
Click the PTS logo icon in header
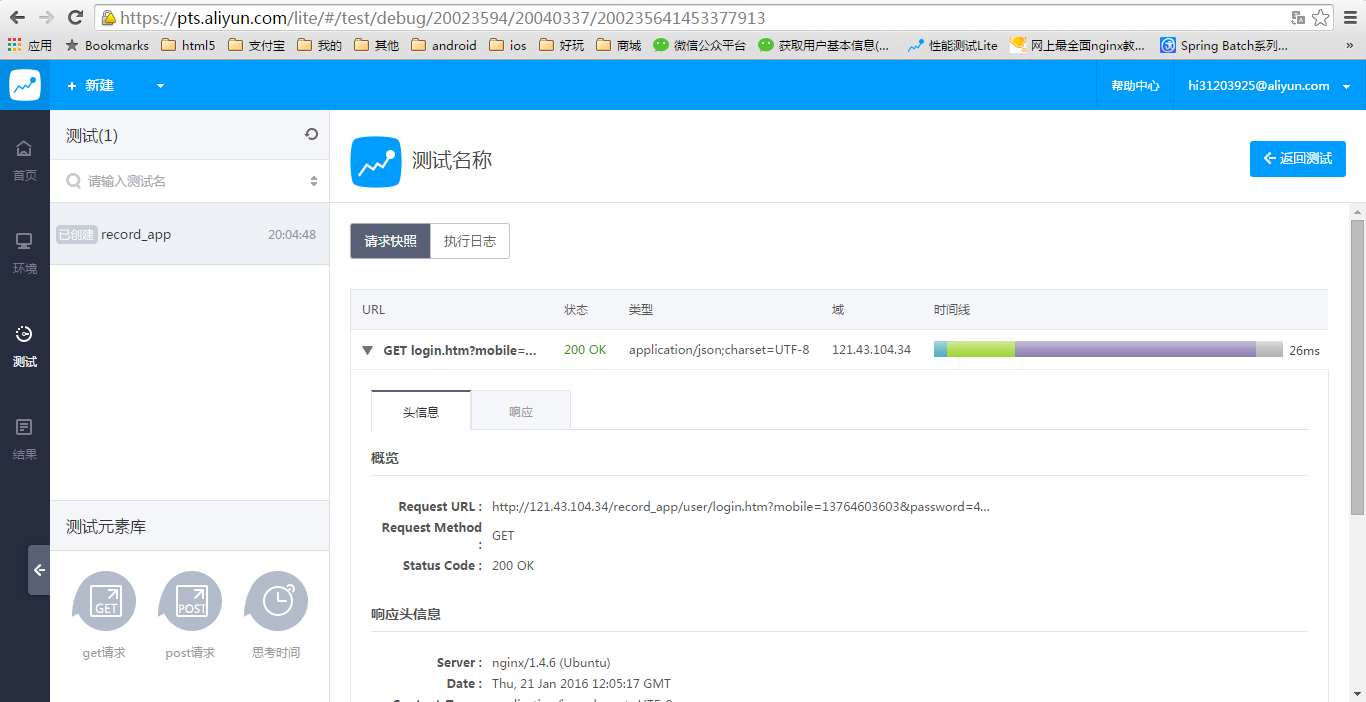pos(25,85)
